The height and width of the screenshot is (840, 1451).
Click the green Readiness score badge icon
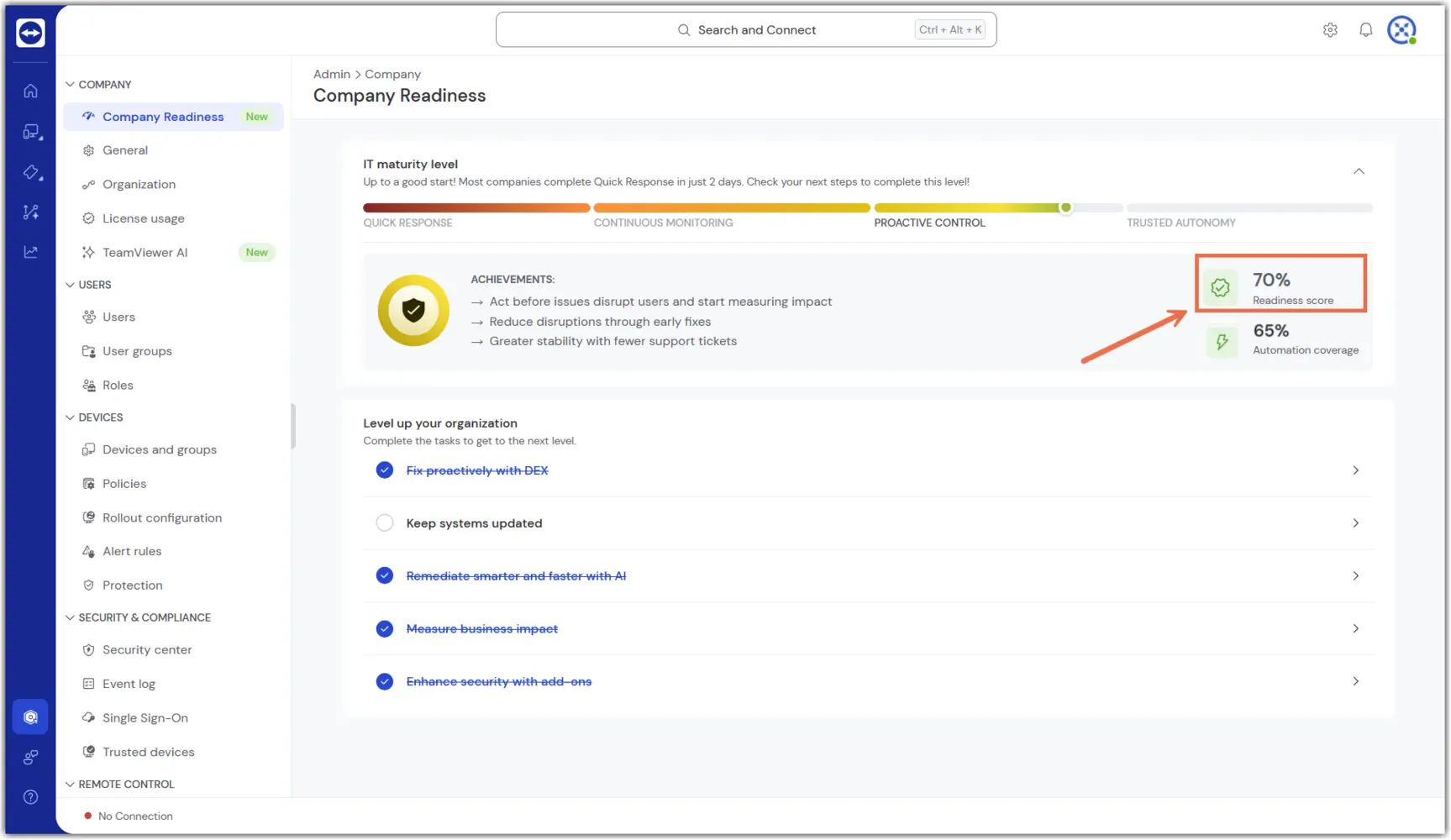click(1221, 288)
